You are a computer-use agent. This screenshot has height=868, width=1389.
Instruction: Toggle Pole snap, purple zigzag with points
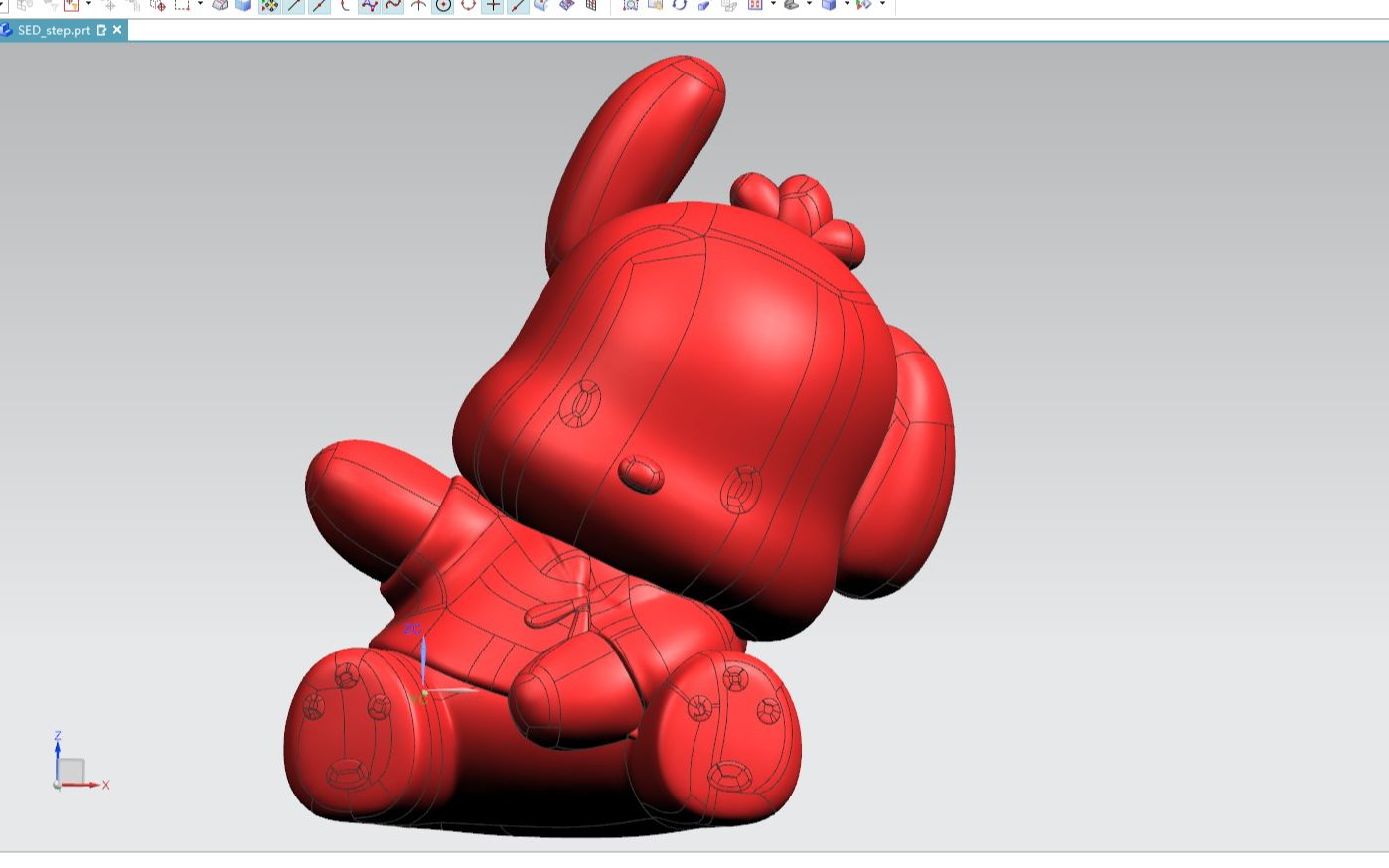pyautogui.click(x=369, y=5)
